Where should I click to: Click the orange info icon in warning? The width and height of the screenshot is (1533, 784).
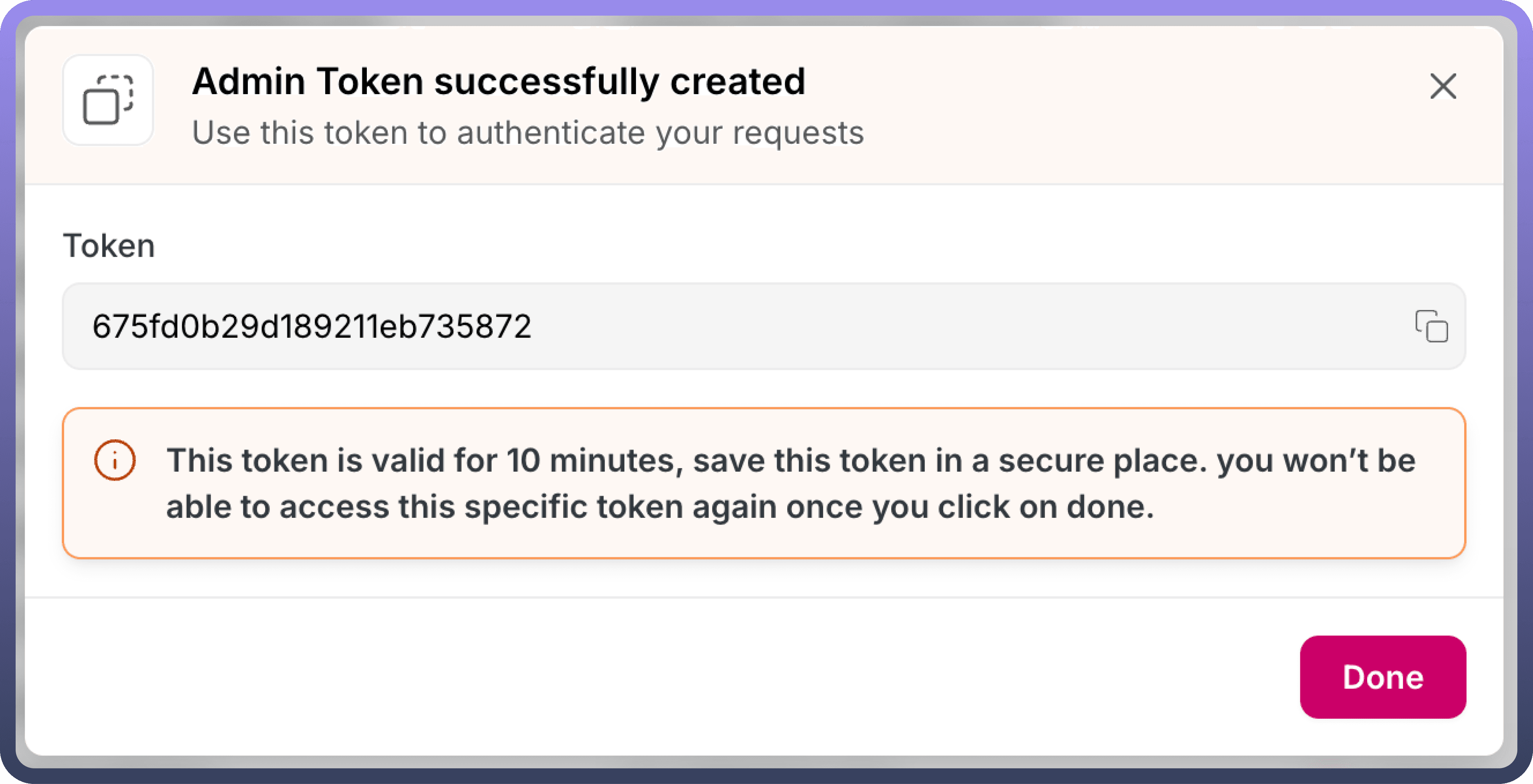pyautogui.click(x=115, y=460)
